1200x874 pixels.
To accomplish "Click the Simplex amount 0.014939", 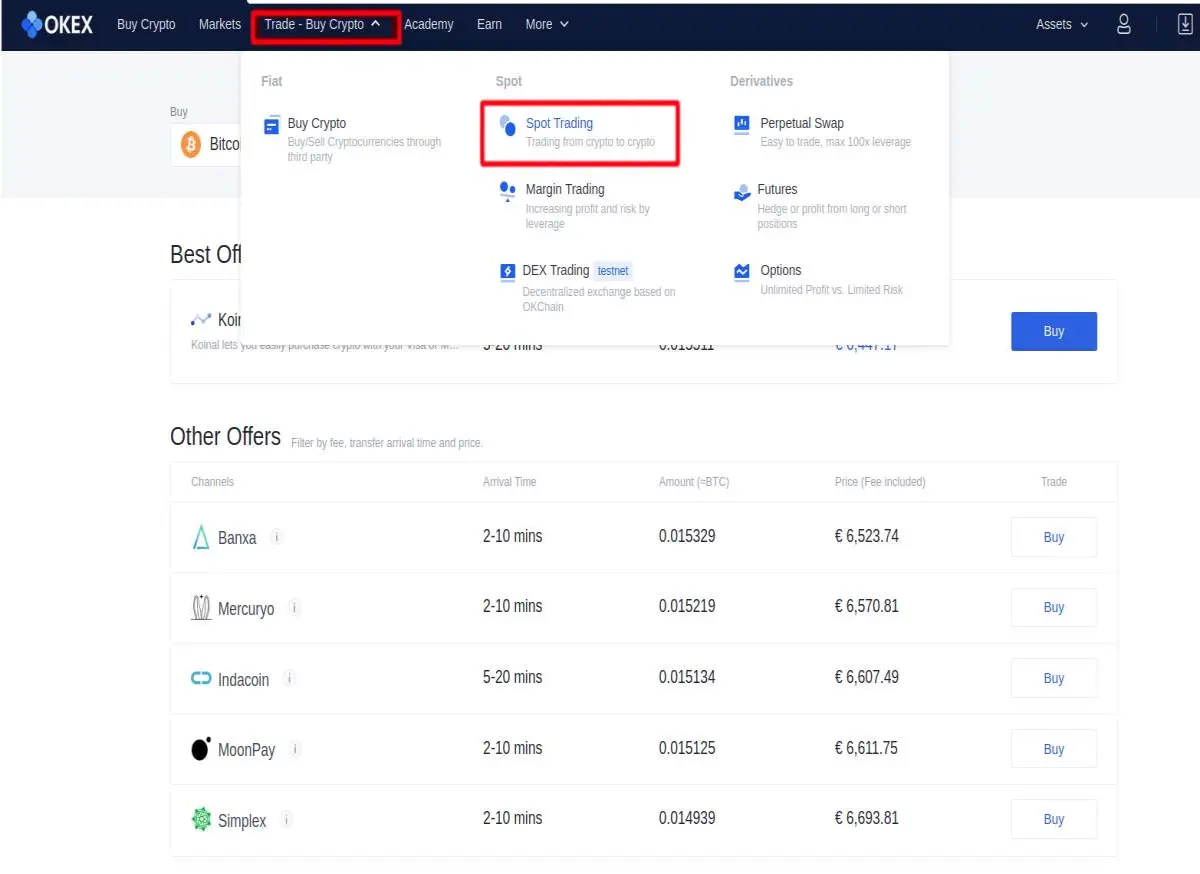I will (687, 818).
